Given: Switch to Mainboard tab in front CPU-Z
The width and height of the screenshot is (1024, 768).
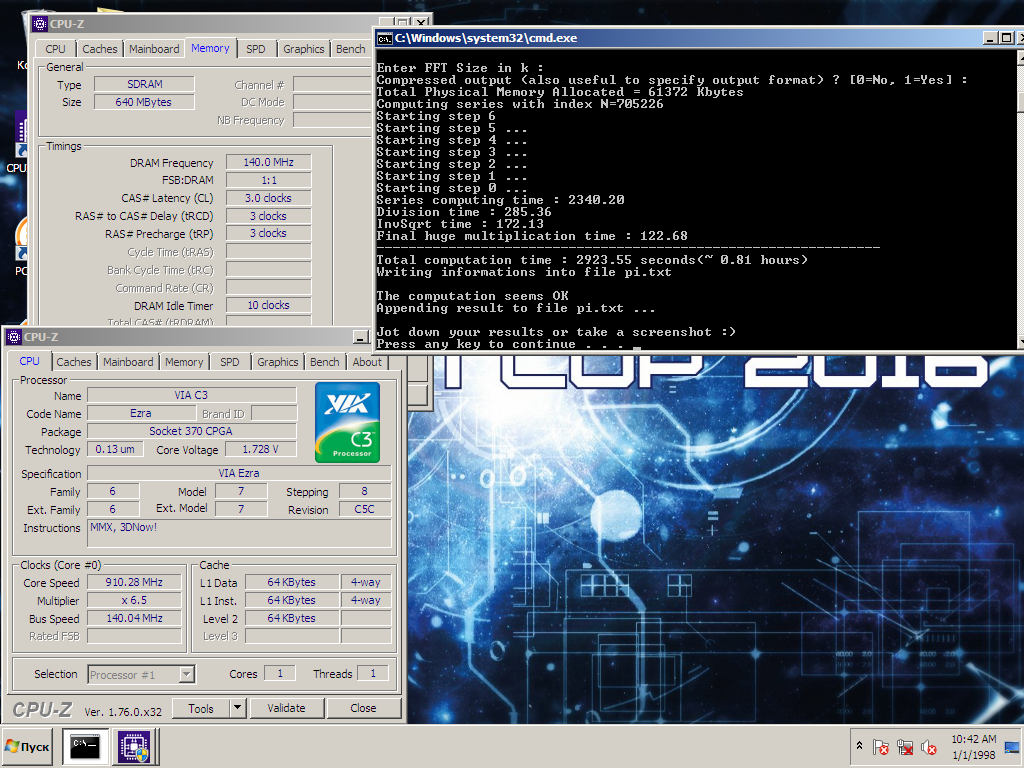Looking at the screenshot, I should point(128,362).
